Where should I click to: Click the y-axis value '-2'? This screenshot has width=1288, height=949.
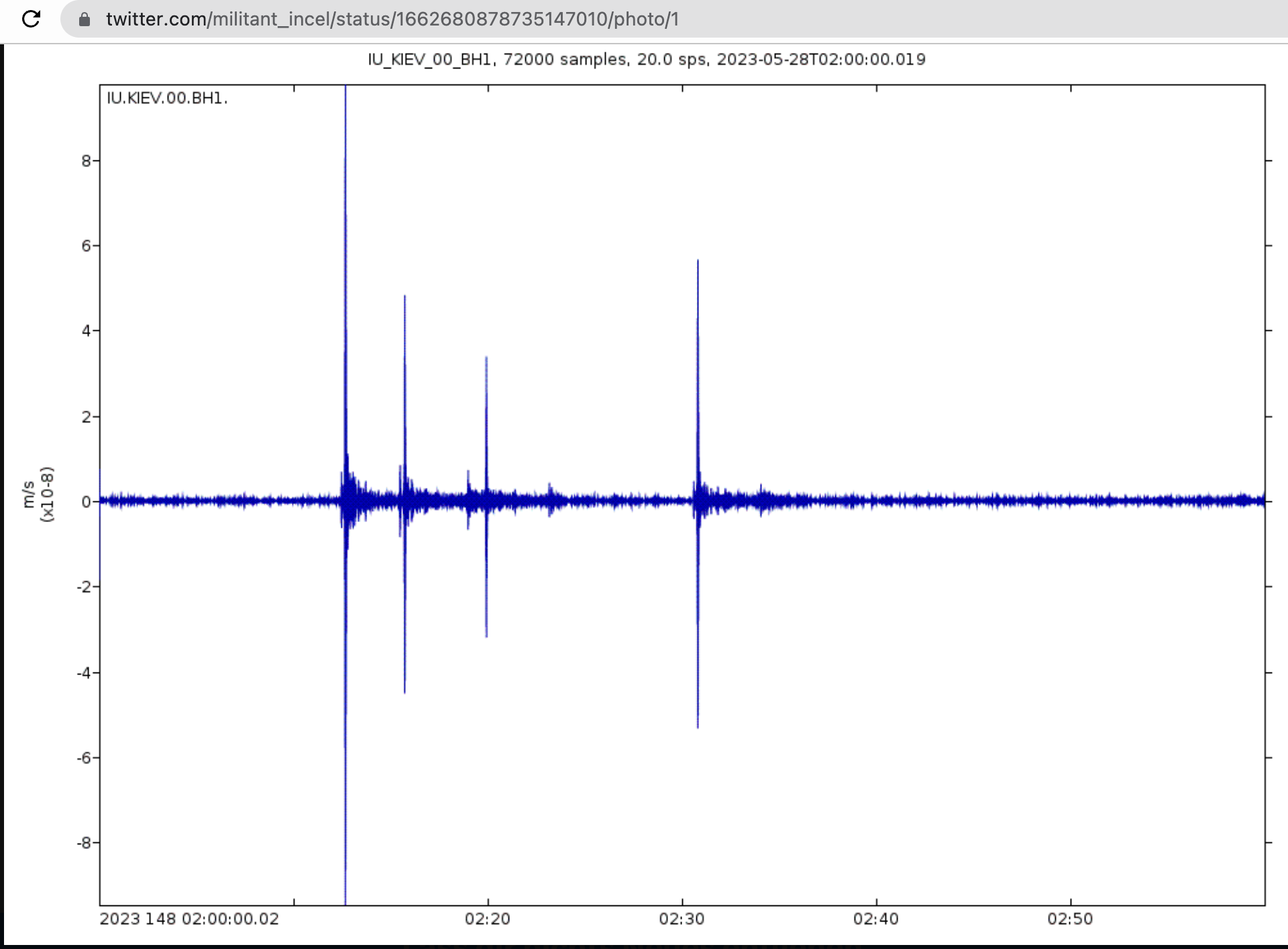click(x=84, y=587)
